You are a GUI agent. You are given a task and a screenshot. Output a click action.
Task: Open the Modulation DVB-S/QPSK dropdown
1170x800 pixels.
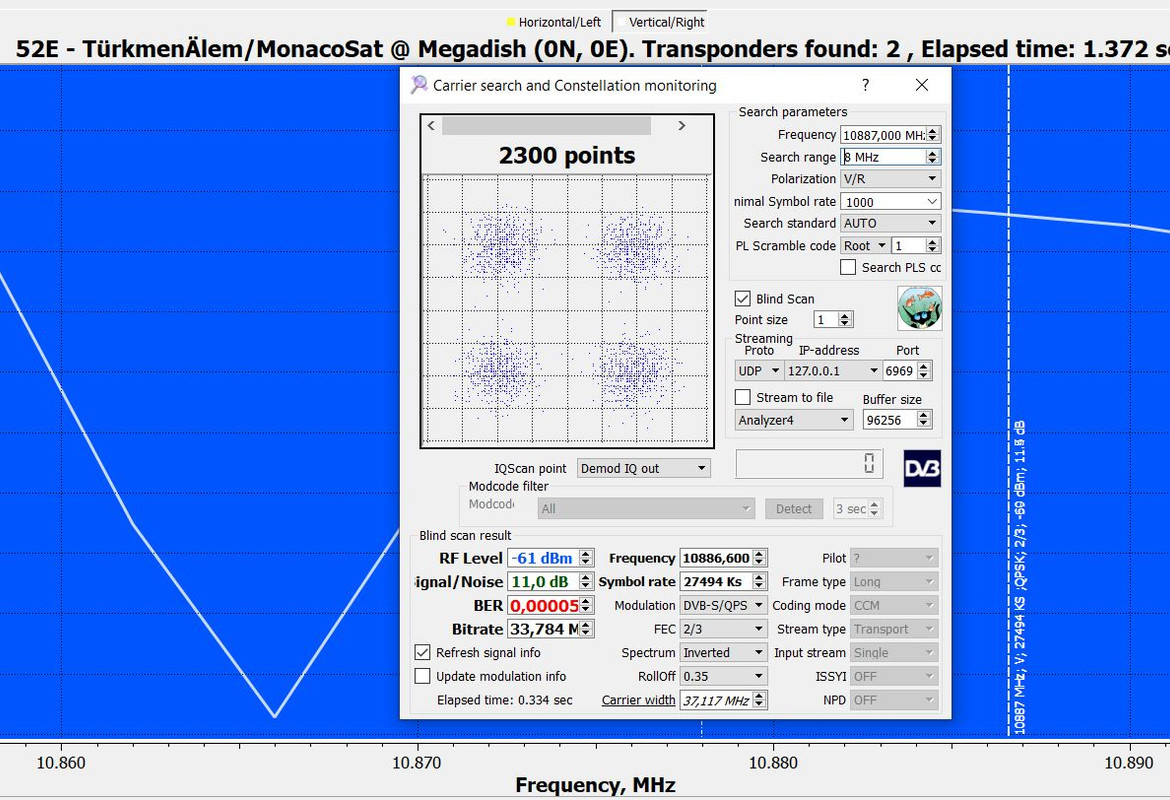[x=723, y=605]
